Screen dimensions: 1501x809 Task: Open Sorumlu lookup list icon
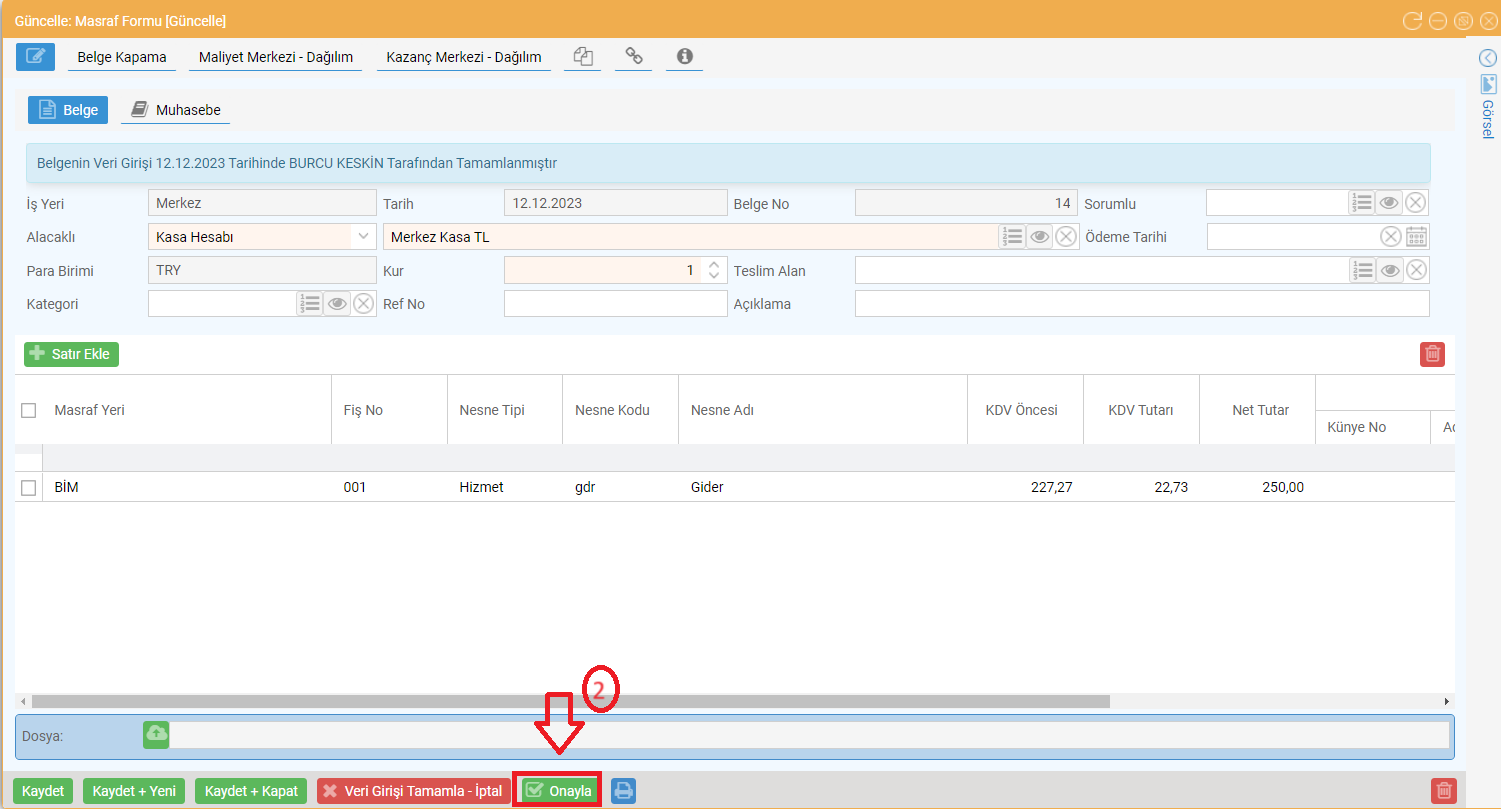[x=1361, y=203]
